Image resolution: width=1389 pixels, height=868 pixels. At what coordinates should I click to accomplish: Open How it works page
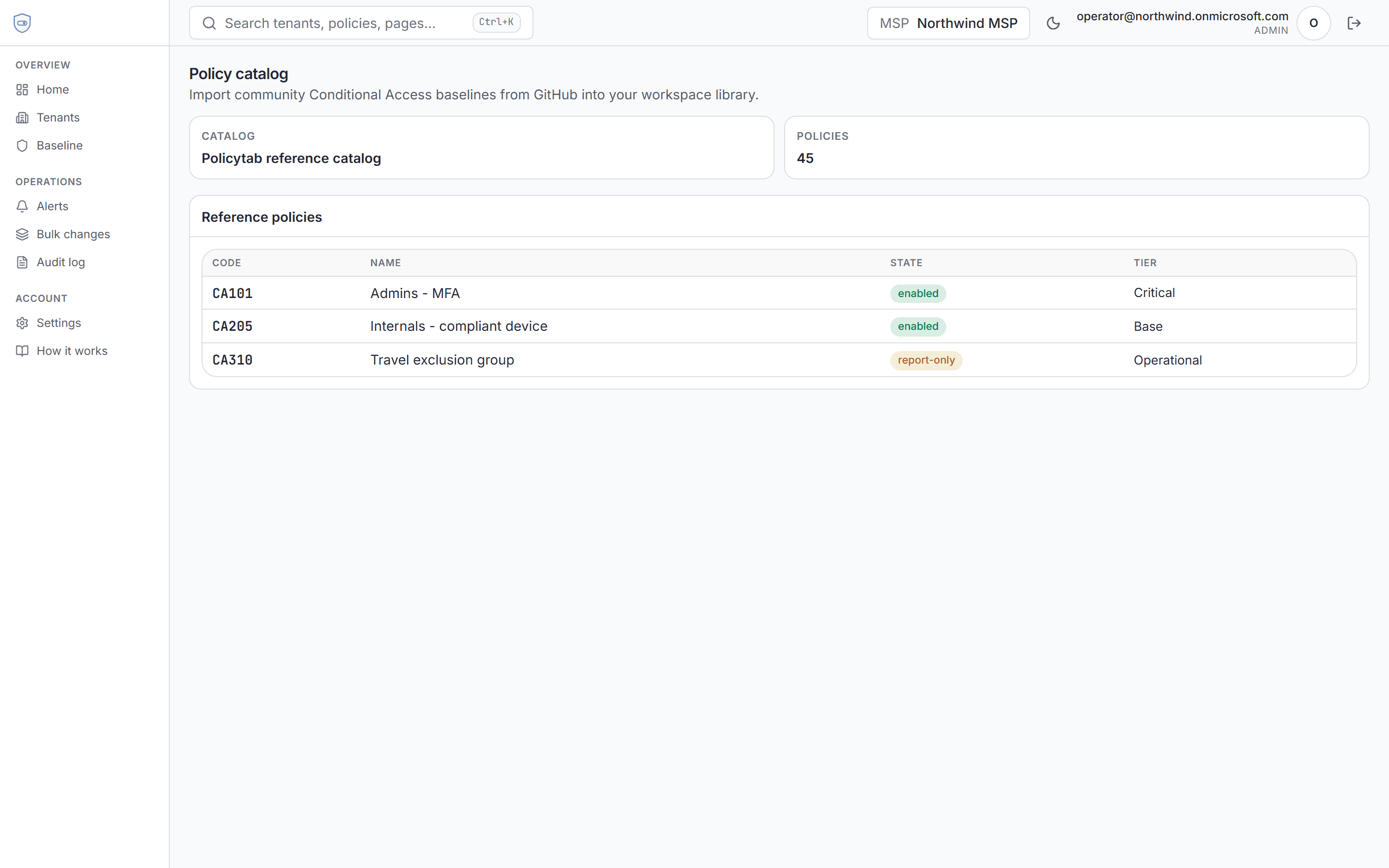pyautogui.click(x=85, y=351)
